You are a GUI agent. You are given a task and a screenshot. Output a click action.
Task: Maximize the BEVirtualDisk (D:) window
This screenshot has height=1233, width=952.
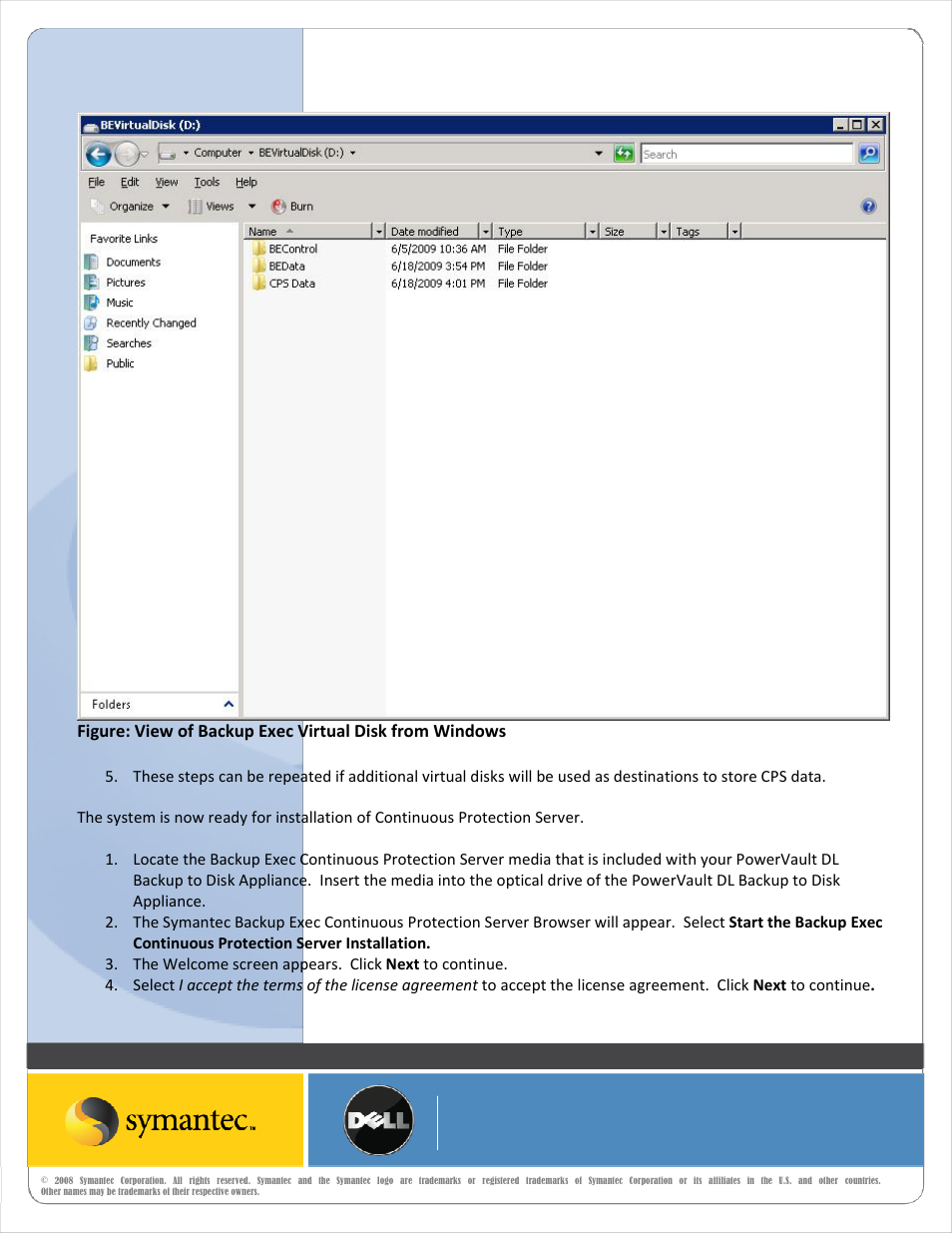(857, 125)
